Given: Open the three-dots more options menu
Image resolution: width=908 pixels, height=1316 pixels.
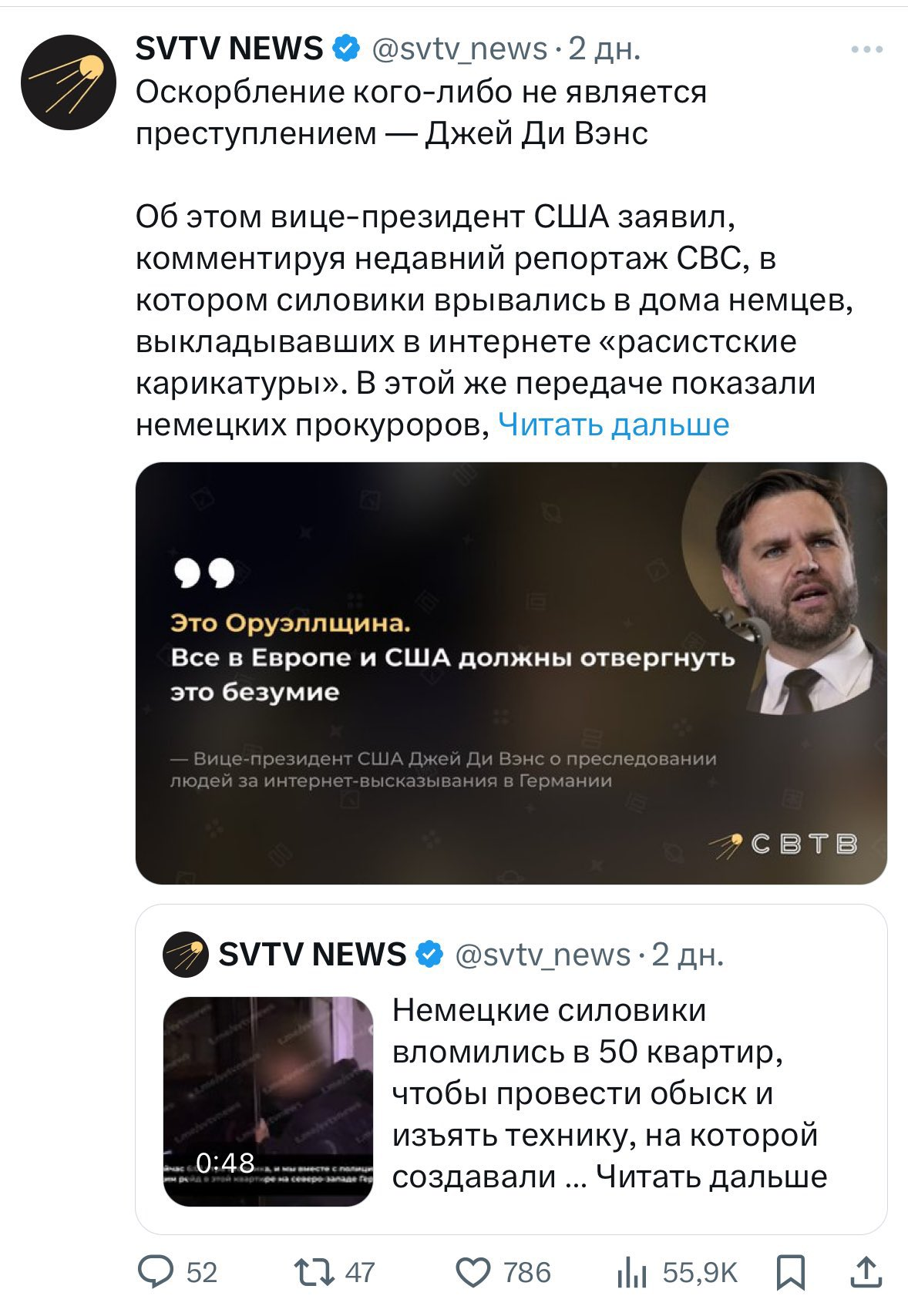Looking at the screenshot, I should click(866, 50).
